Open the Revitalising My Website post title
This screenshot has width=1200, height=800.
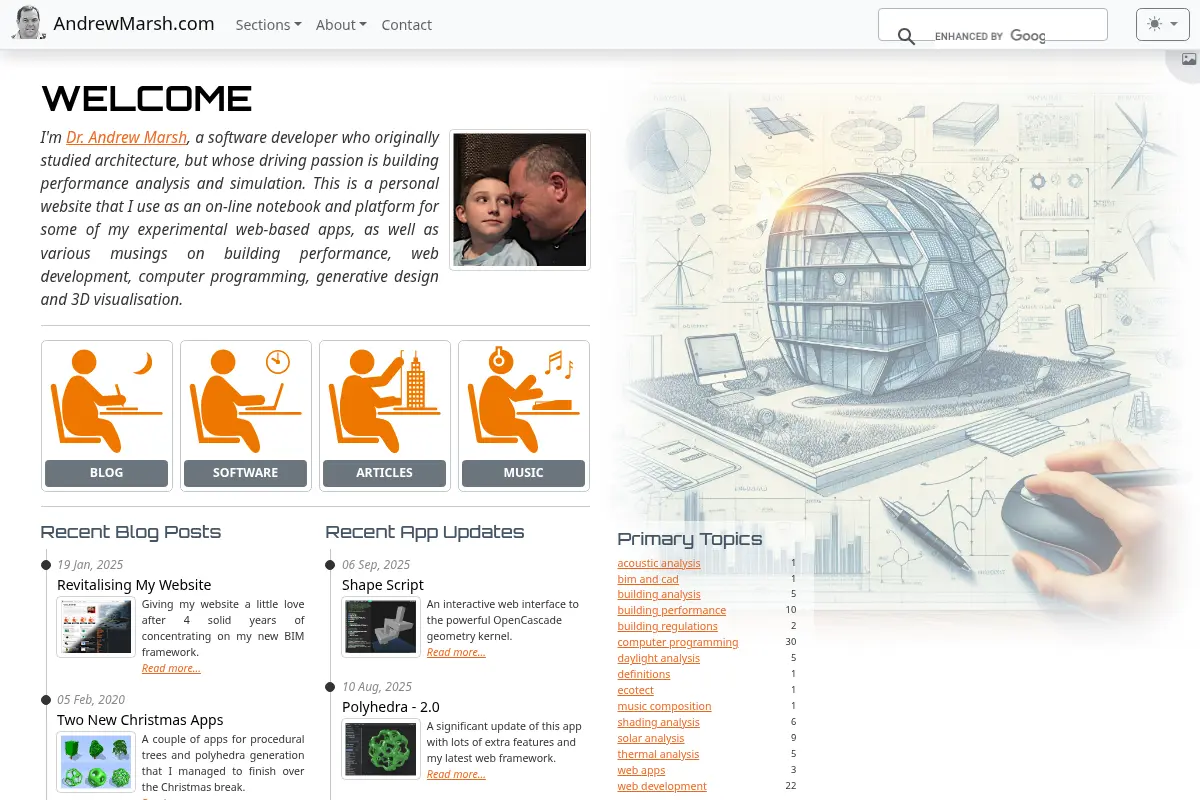click(x=134, y=585)
